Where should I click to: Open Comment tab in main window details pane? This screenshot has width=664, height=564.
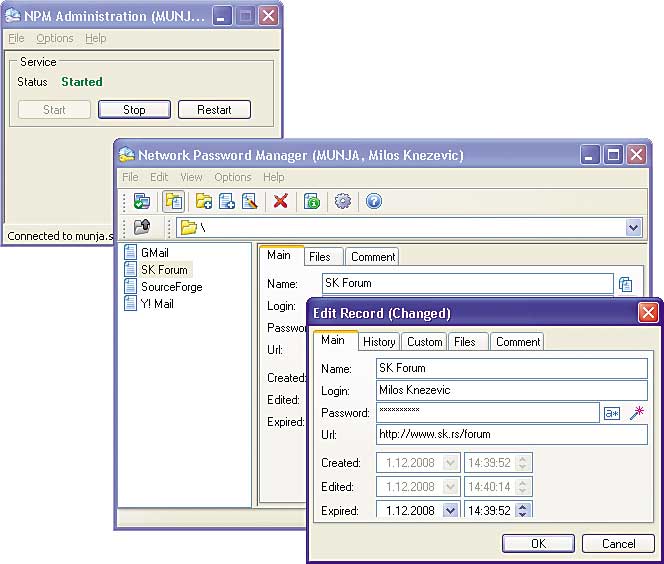click(373, 257)
